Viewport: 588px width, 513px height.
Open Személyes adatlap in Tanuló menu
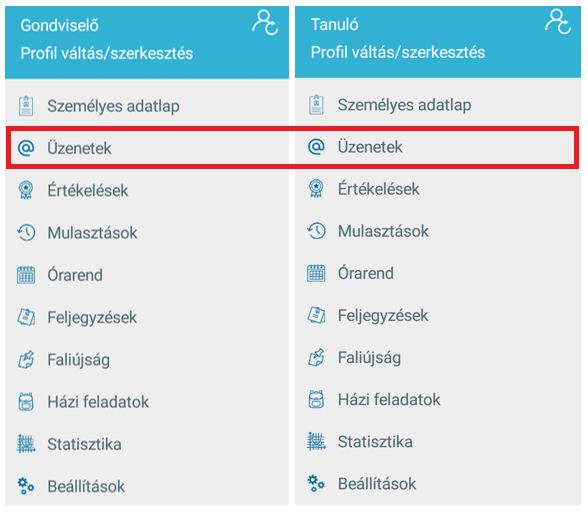438,105
